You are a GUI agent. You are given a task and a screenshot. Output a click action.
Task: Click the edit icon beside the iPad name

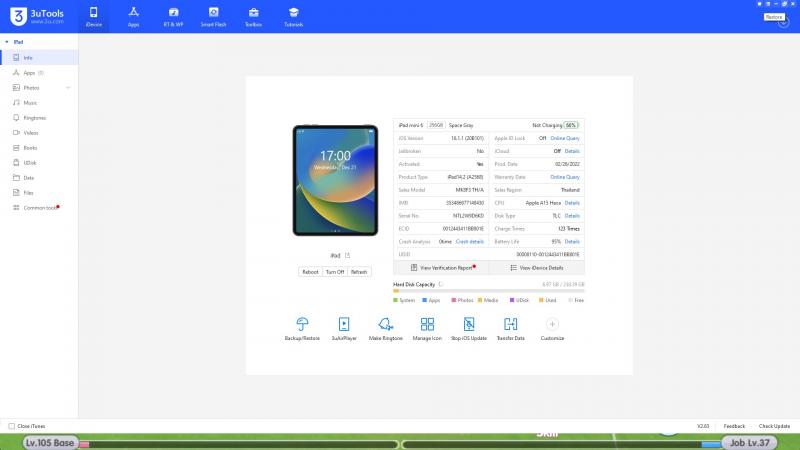tap(347, 256)
